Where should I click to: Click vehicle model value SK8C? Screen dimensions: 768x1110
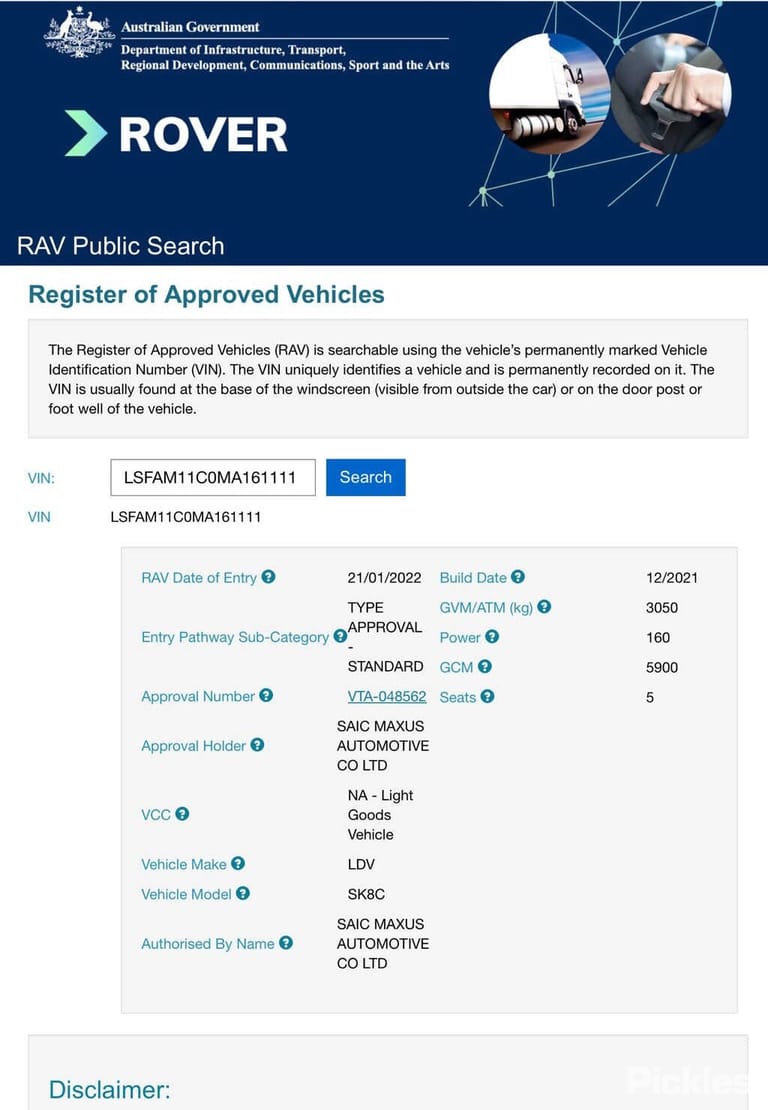point(366,894)
